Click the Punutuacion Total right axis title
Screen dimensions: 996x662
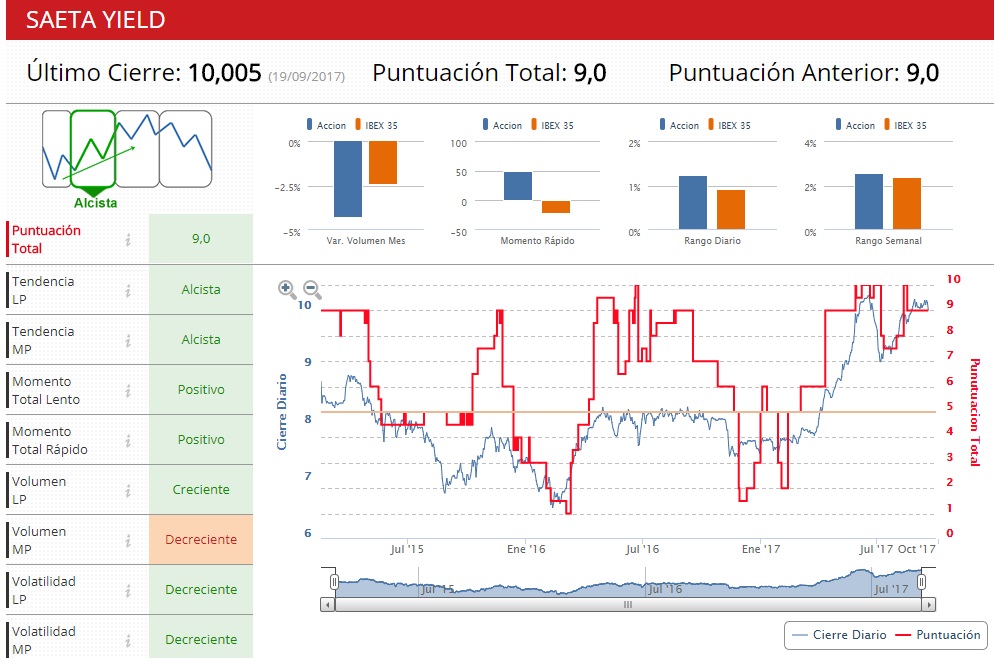point(974,412)
